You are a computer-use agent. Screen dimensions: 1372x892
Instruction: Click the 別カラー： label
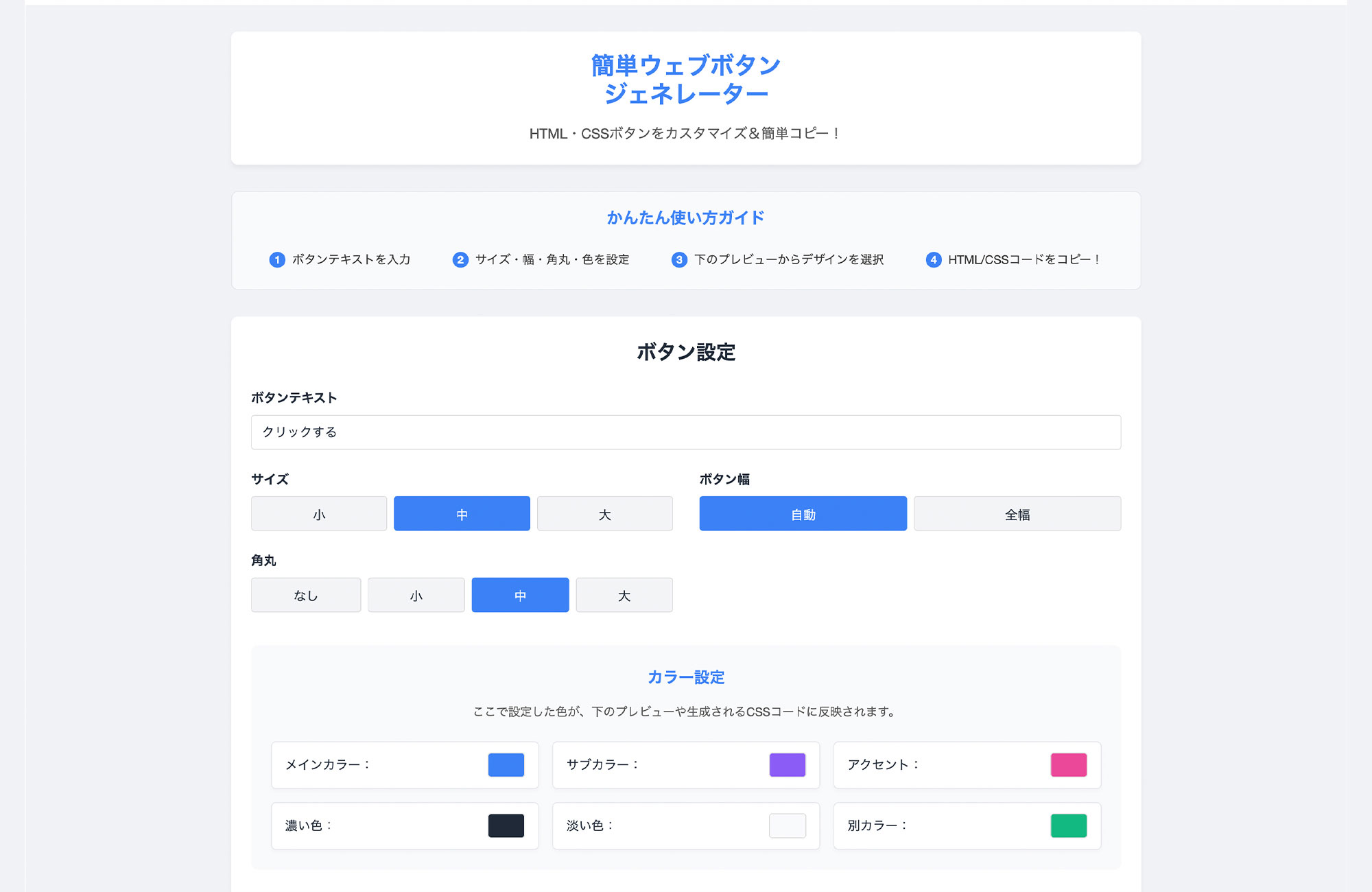(x=878, y=826)
